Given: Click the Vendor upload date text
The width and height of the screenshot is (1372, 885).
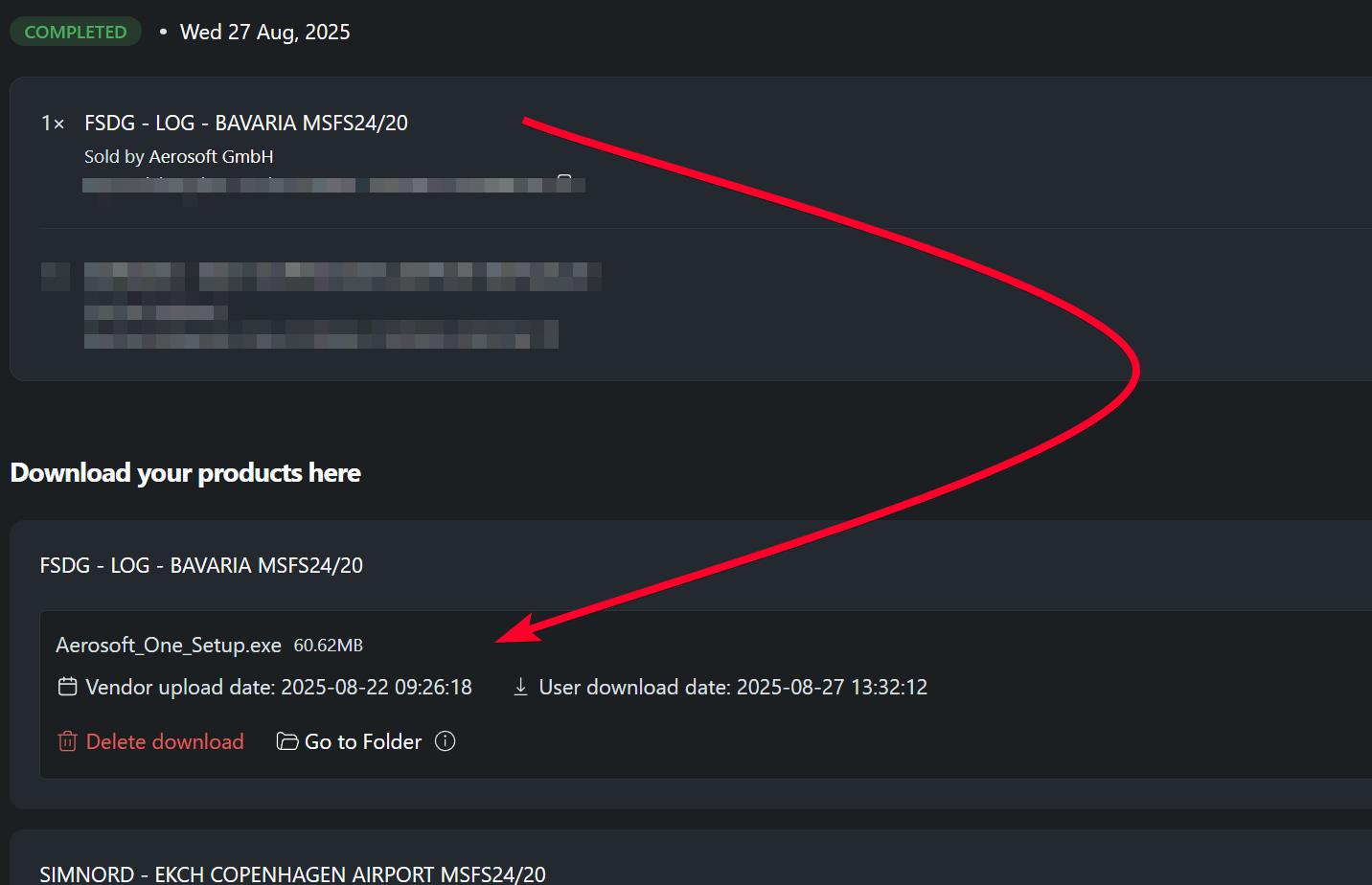Looking at the screenshot, I should click(x=279, y=687).
